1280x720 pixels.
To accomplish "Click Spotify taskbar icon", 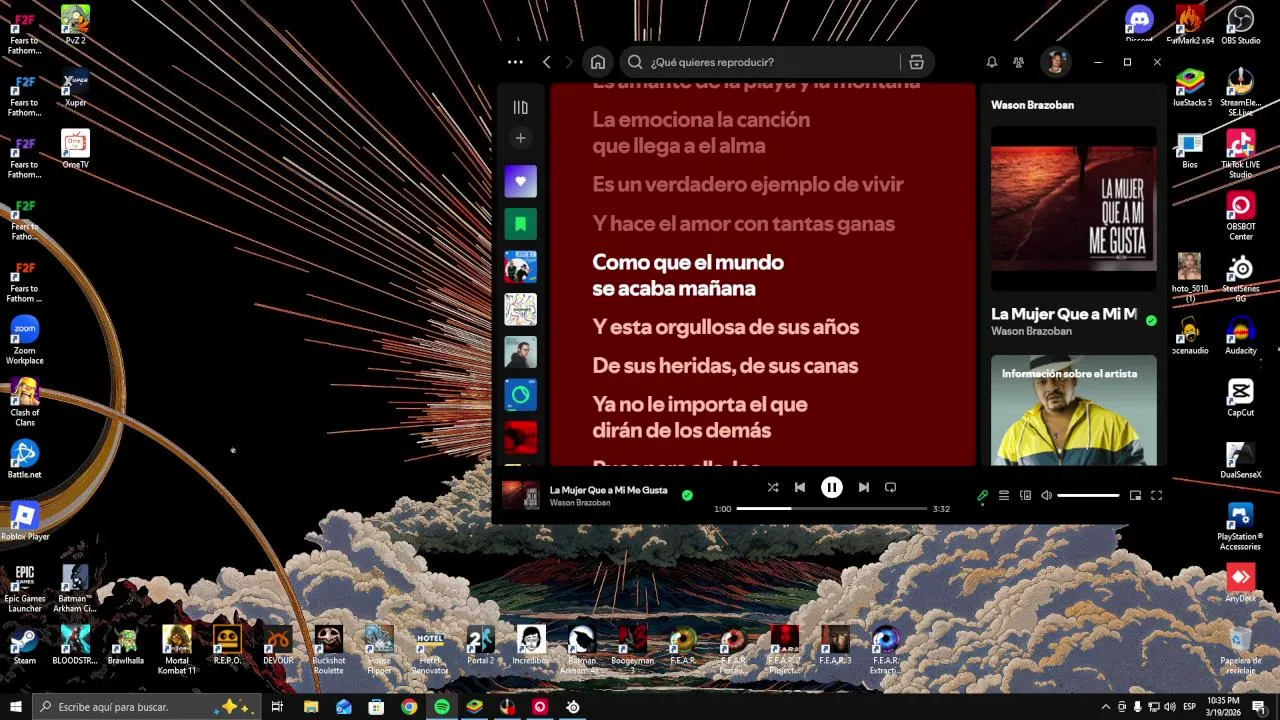I will click(x=442, y=707).
